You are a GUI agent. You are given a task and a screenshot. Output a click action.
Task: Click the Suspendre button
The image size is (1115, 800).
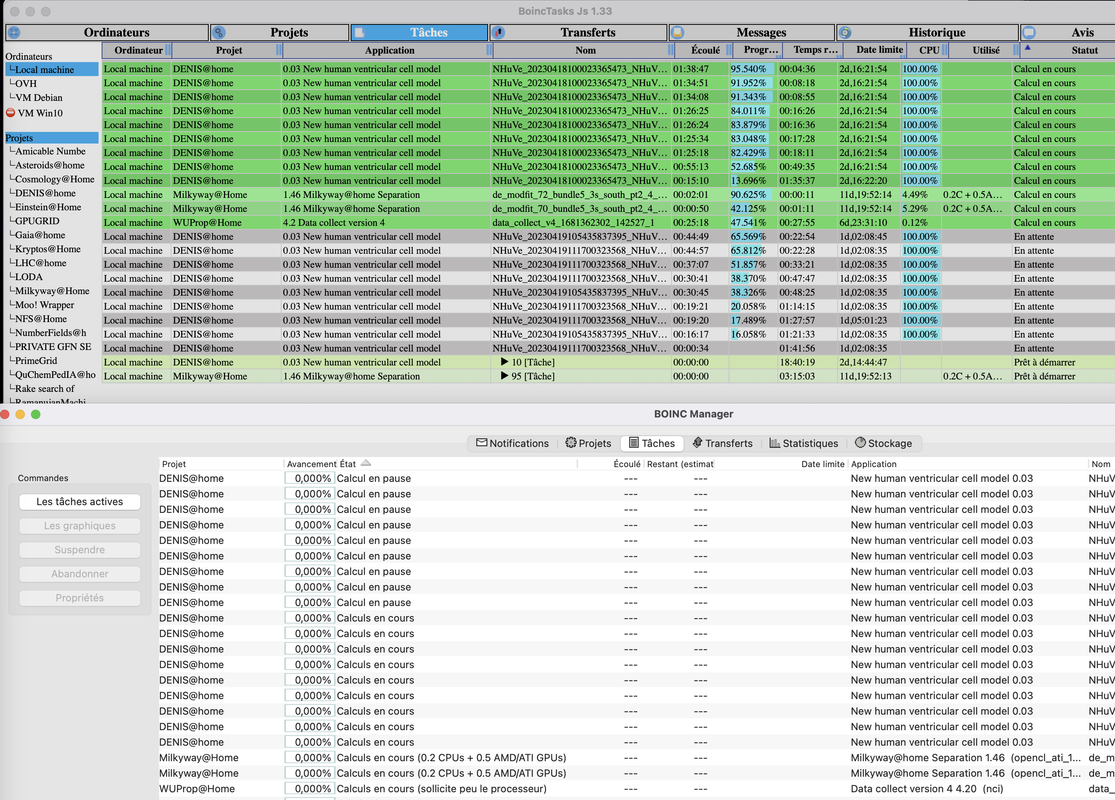tap(80, 550)
